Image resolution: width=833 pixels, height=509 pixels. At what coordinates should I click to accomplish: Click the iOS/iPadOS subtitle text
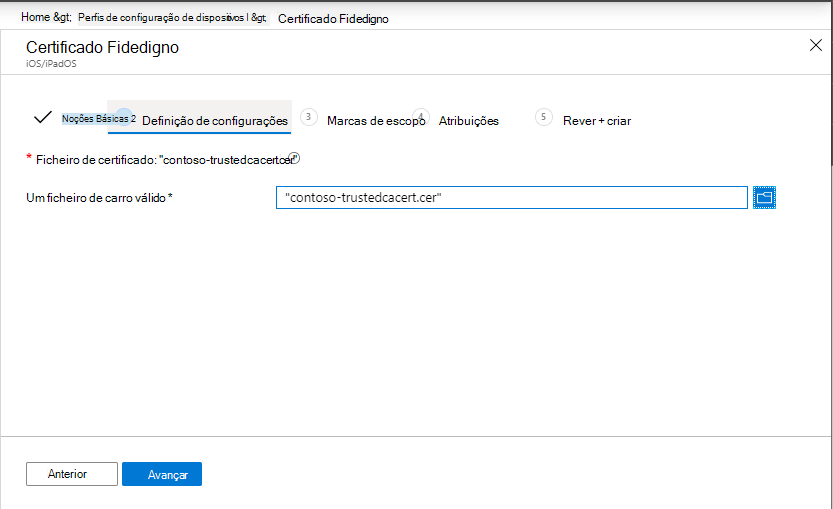pos(51,63)
